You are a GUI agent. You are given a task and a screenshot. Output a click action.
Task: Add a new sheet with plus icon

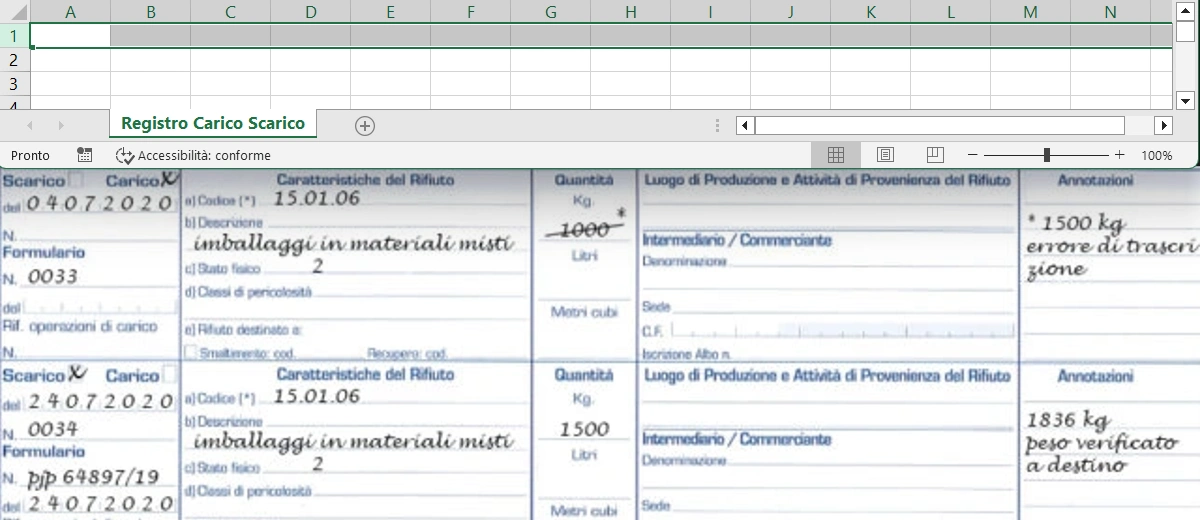[365, 125]
